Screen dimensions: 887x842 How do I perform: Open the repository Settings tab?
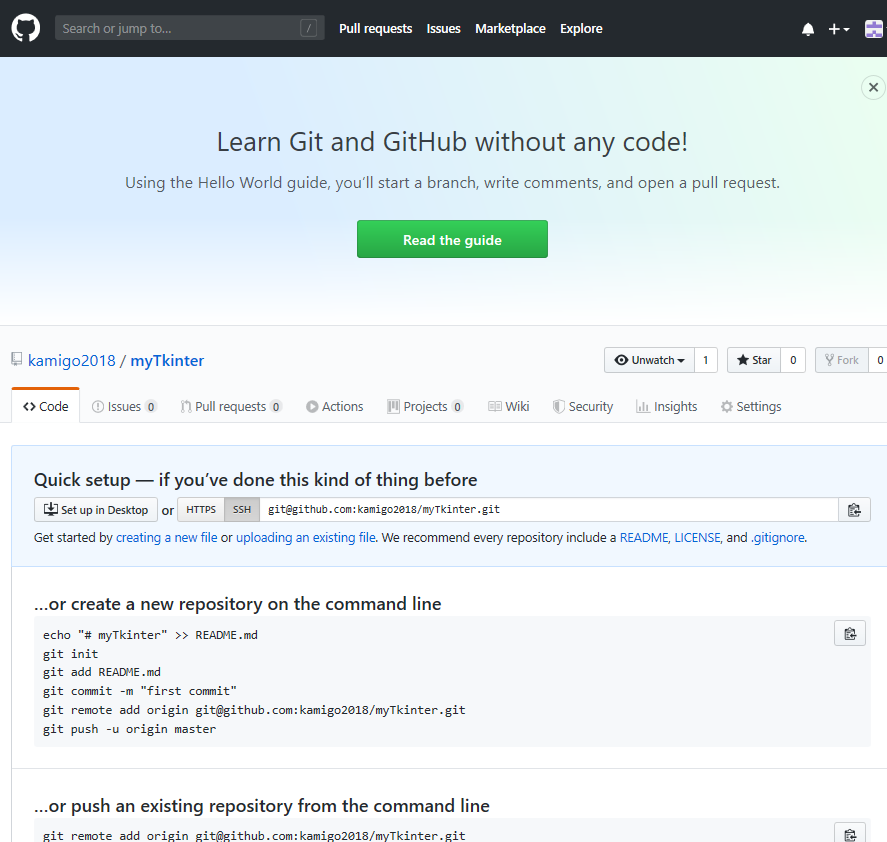751,406
